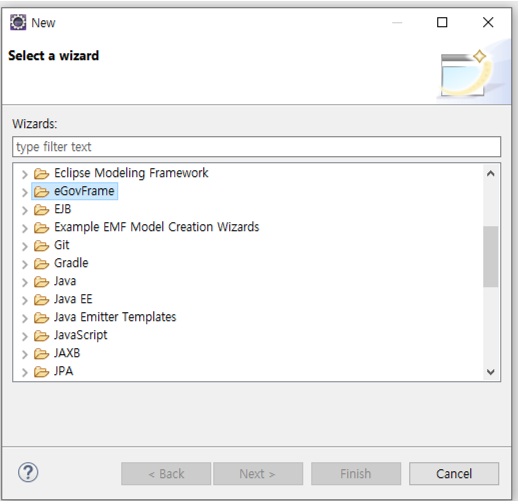
Task: Click the JPA folder icon
Action: click(41, 371)
